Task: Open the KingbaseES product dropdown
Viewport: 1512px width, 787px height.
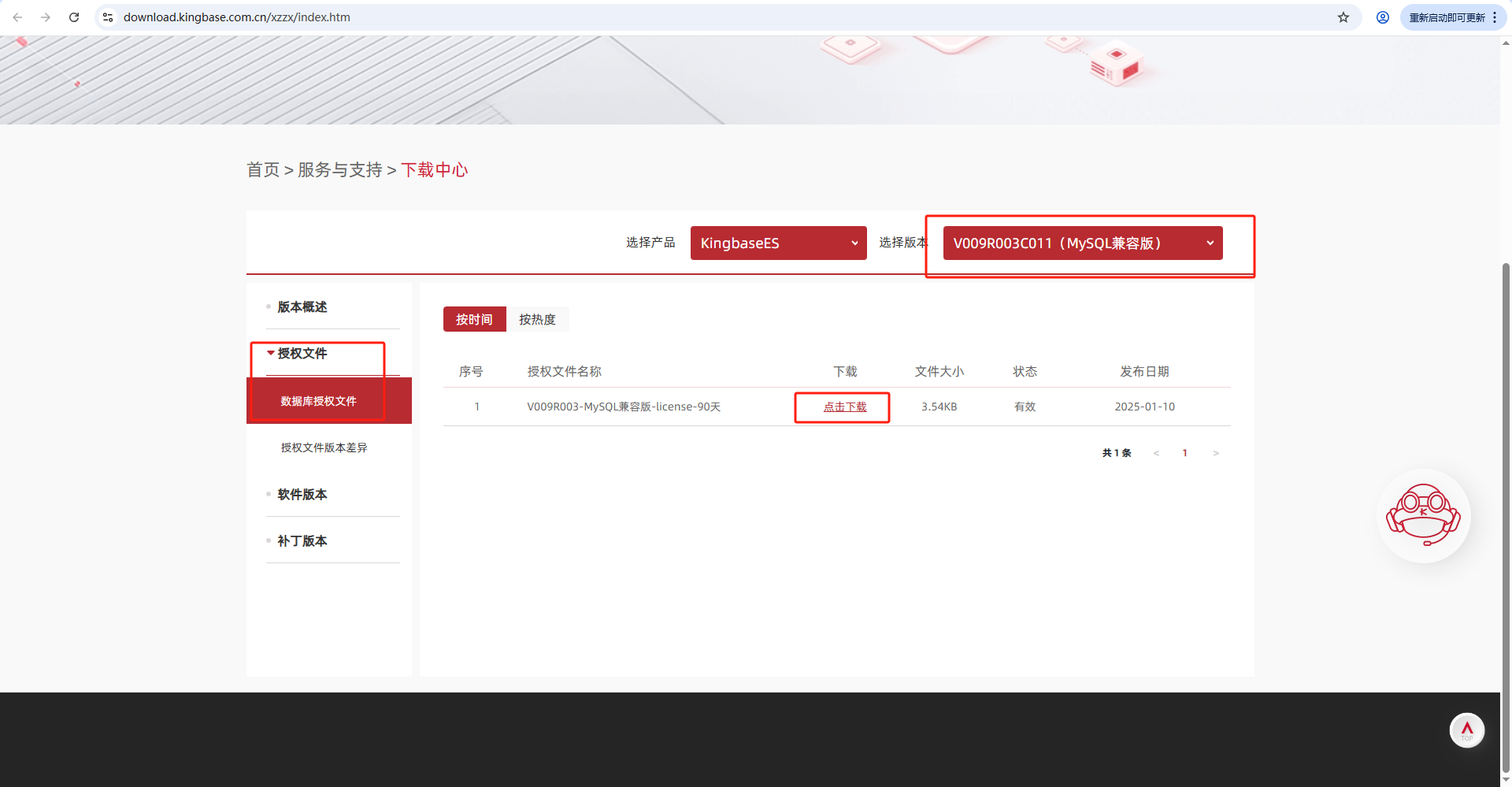Action: tap(778, 243)
